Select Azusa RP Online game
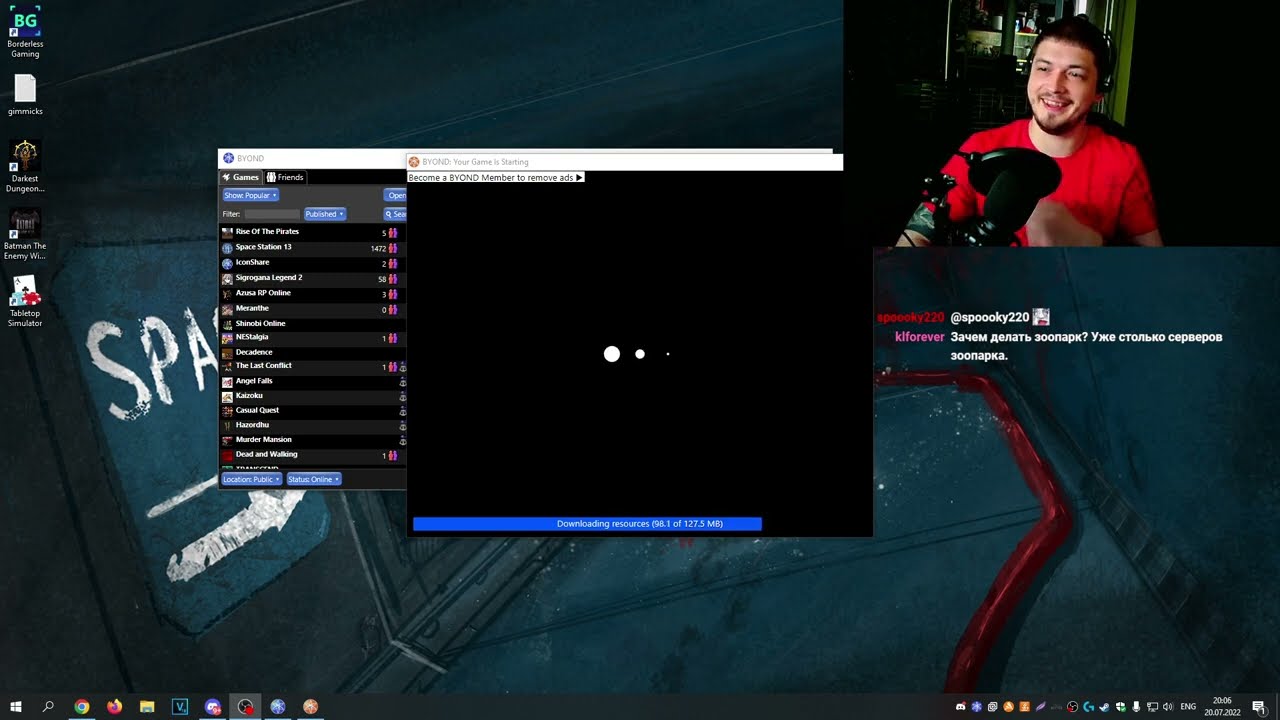 [x=312, y=293]
